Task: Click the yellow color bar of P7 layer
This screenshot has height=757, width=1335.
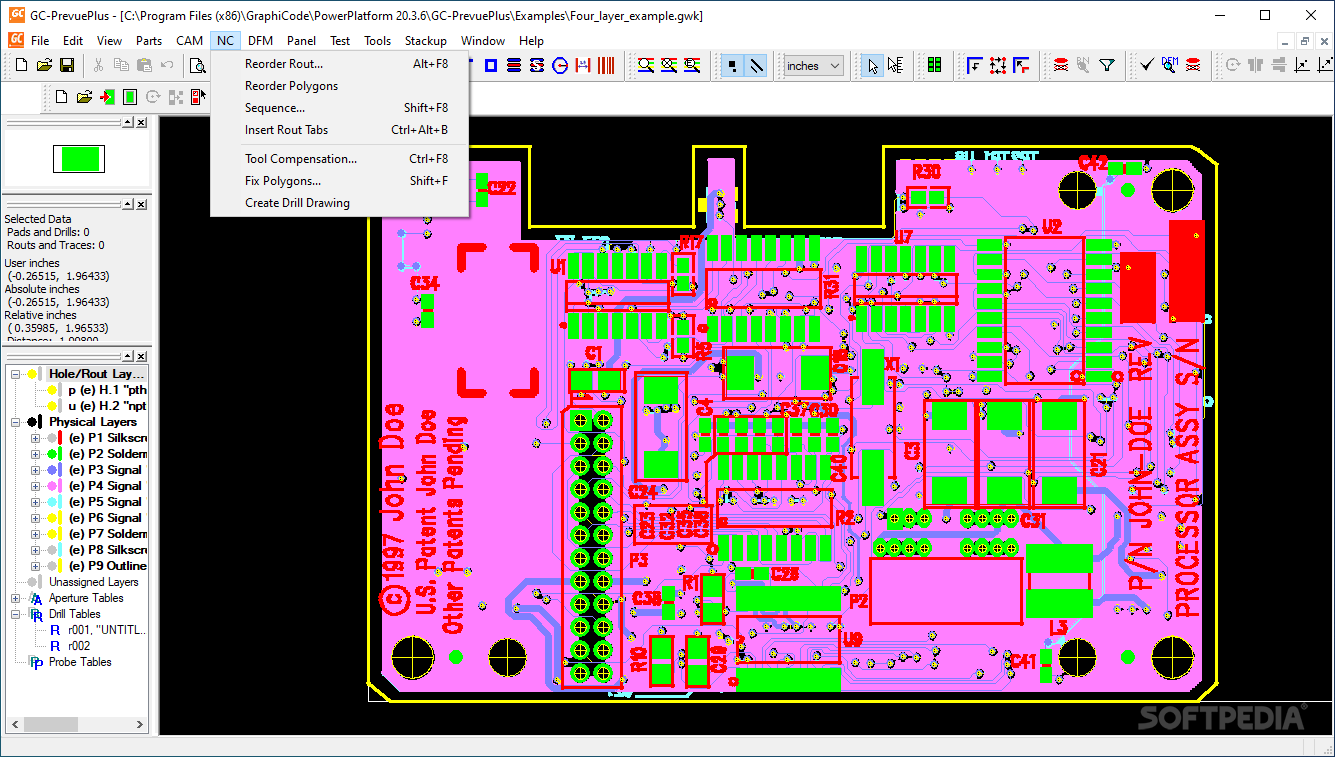Action: (60, 534)
